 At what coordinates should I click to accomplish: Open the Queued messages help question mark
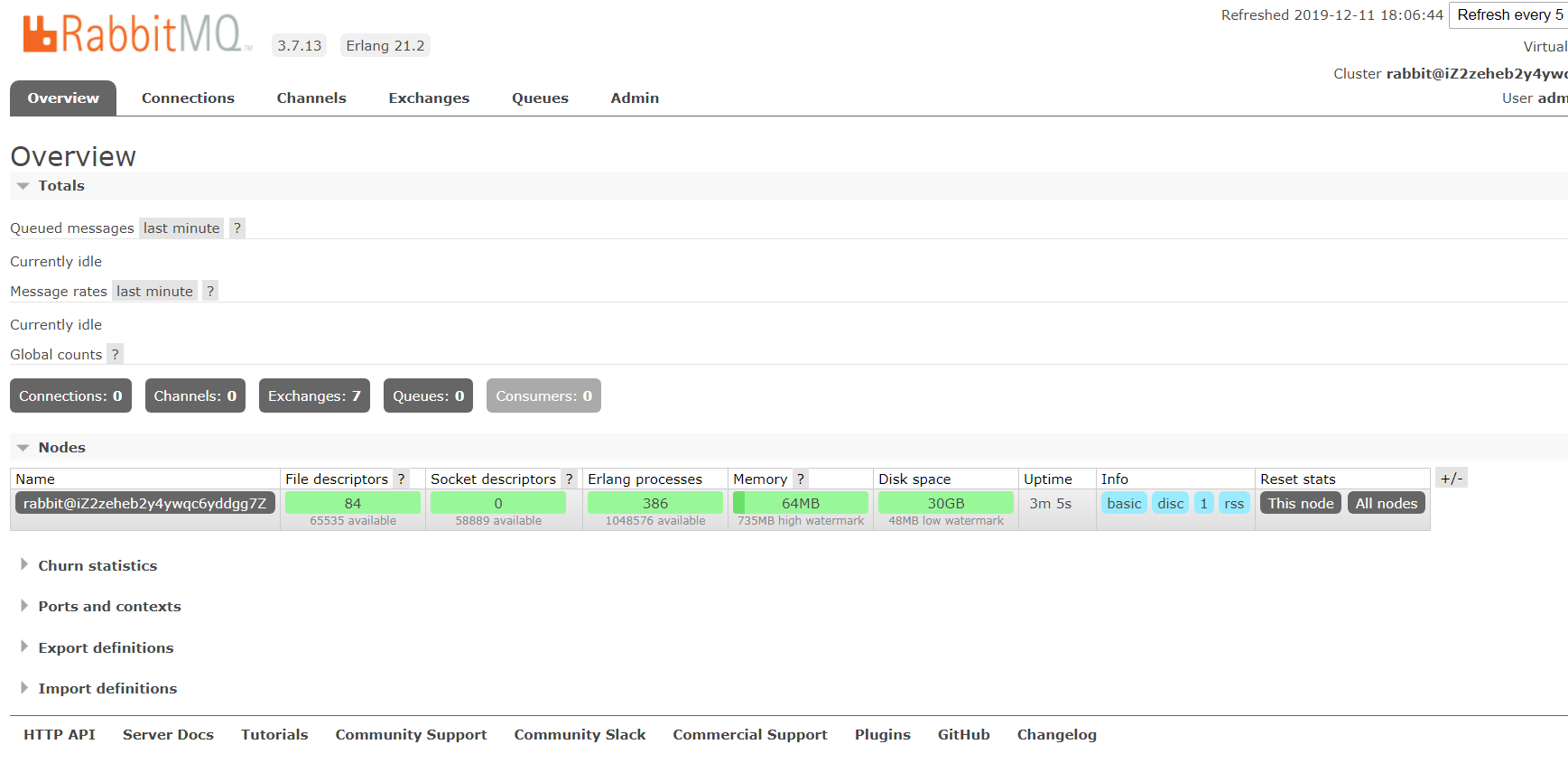(x=237, y=228)
